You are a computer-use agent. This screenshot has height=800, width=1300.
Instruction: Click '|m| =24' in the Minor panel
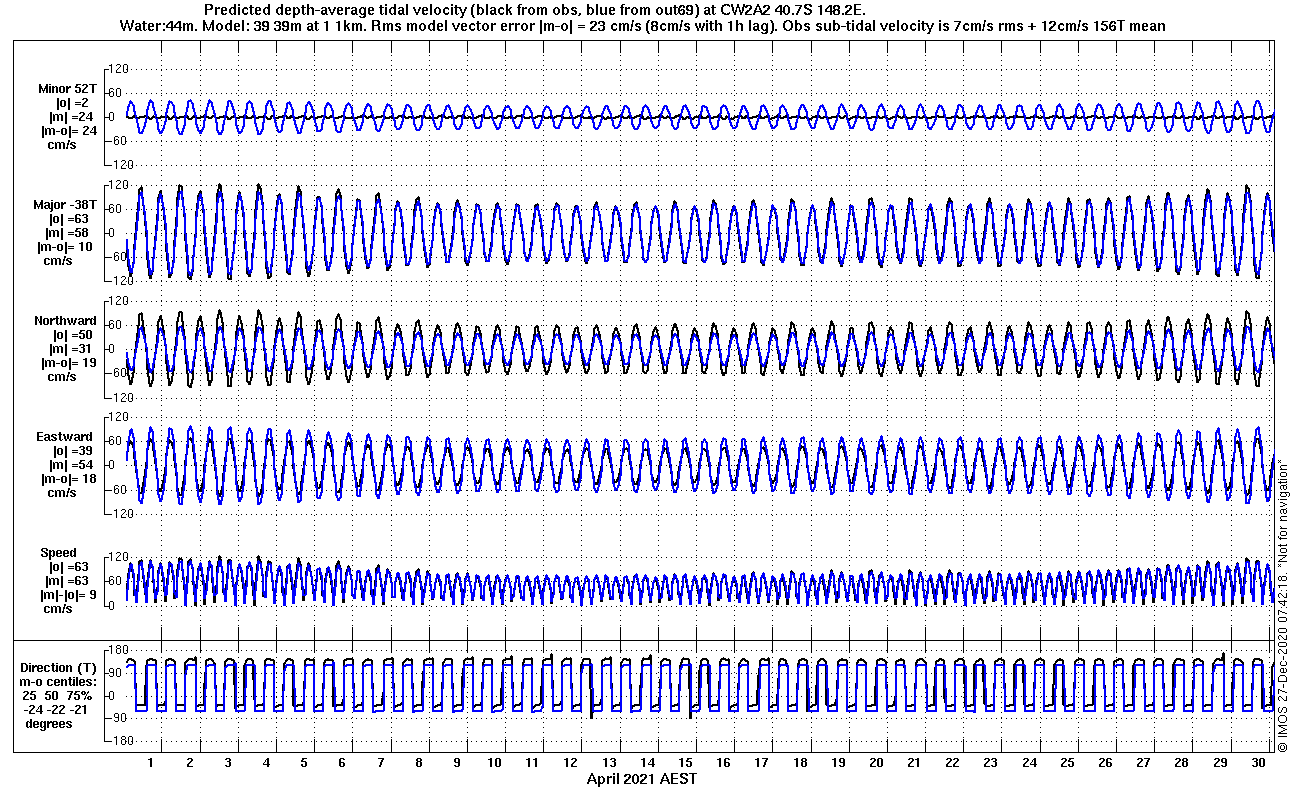point(71,117)
